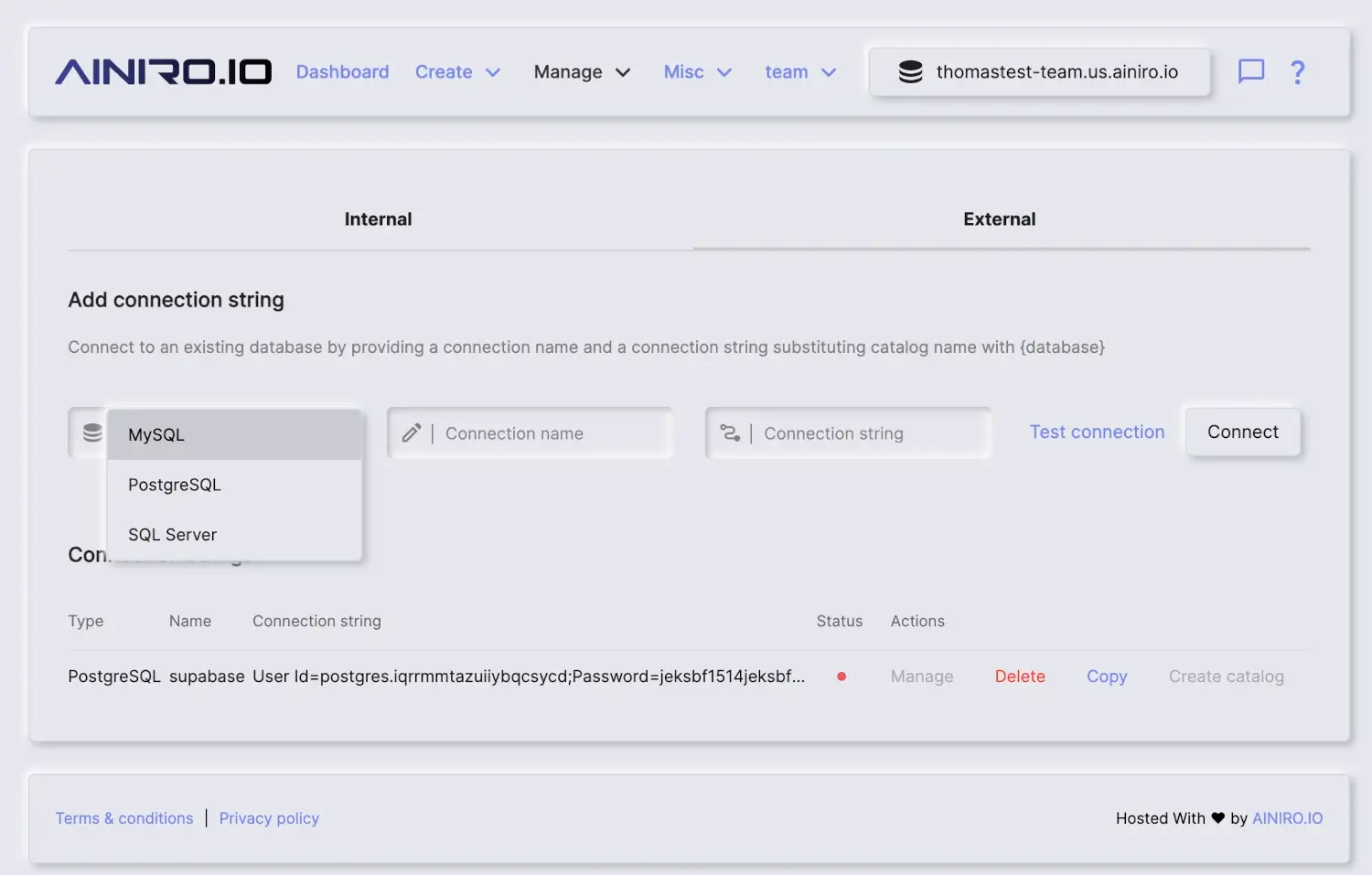This screenshot has width=1372, height=875.
Task: Click the Add connection string heading
Action: 176,300
